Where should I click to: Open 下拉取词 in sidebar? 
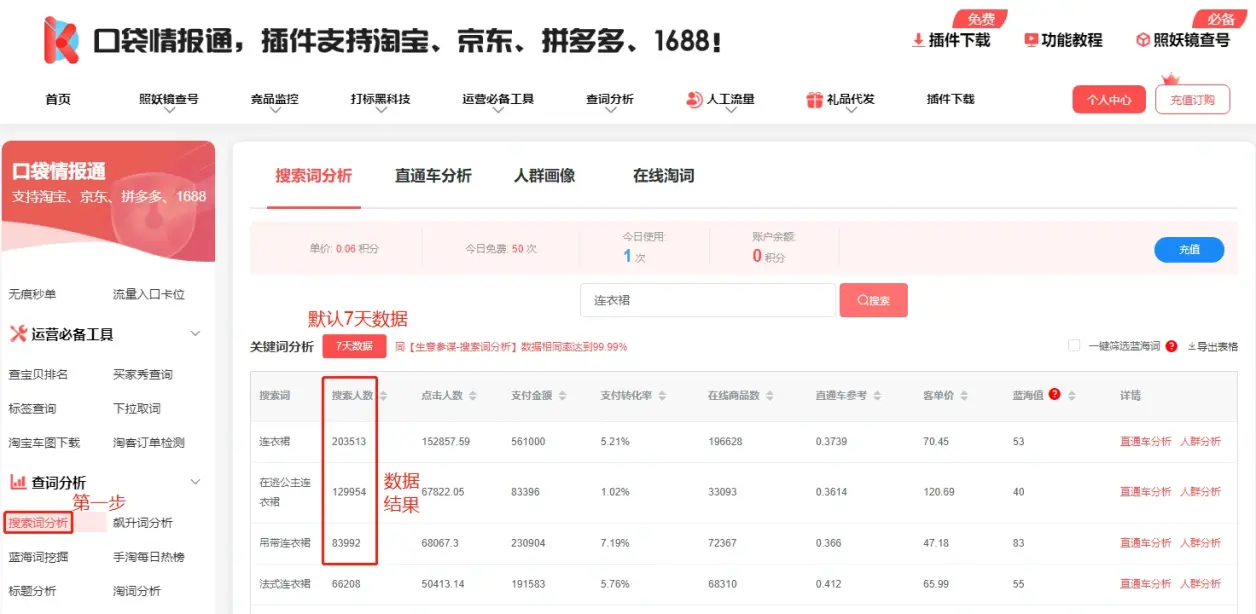[x=137, y=408]
